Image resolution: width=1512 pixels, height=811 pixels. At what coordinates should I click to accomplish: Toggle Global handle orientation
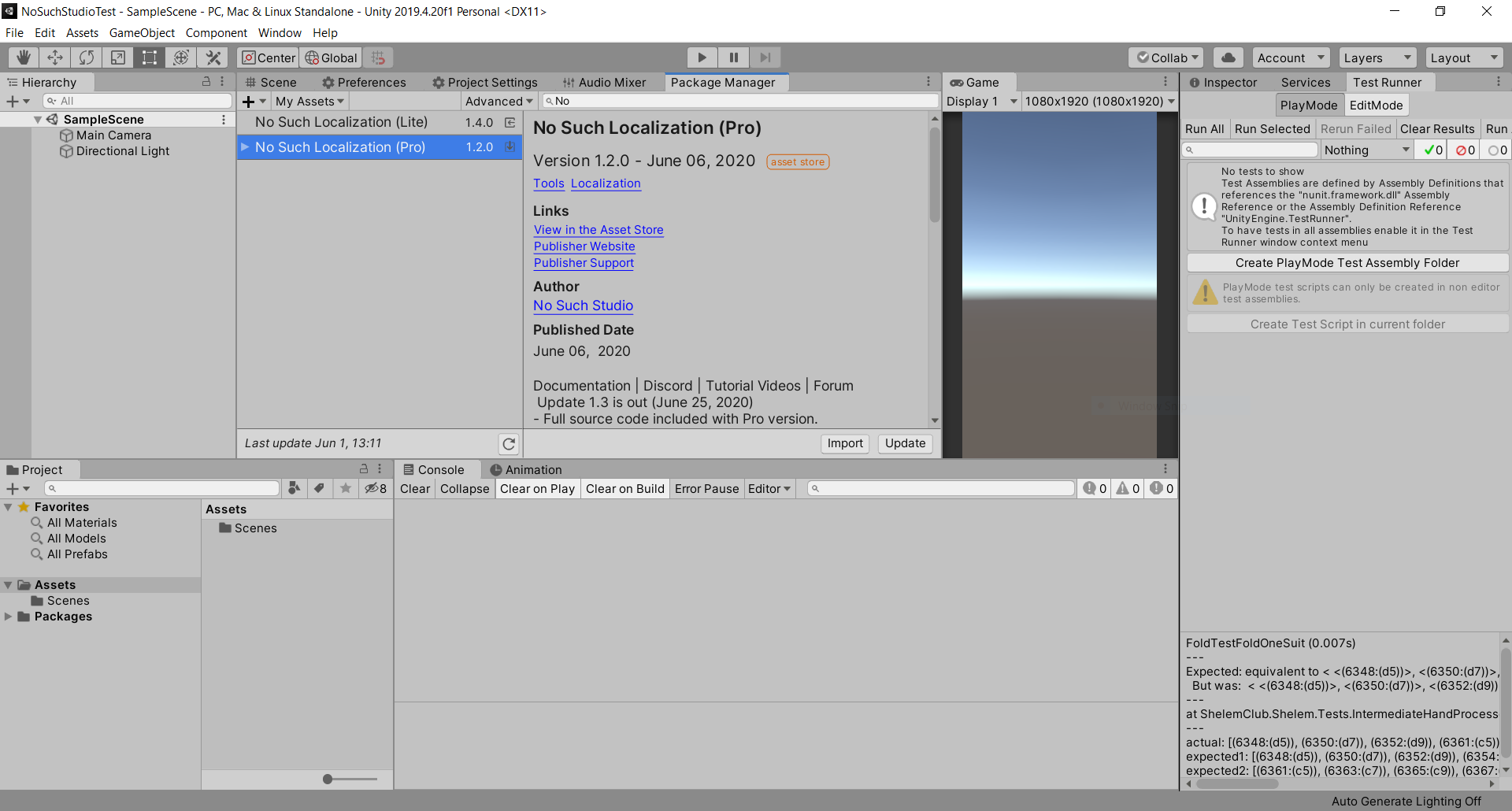coord(330,57)
